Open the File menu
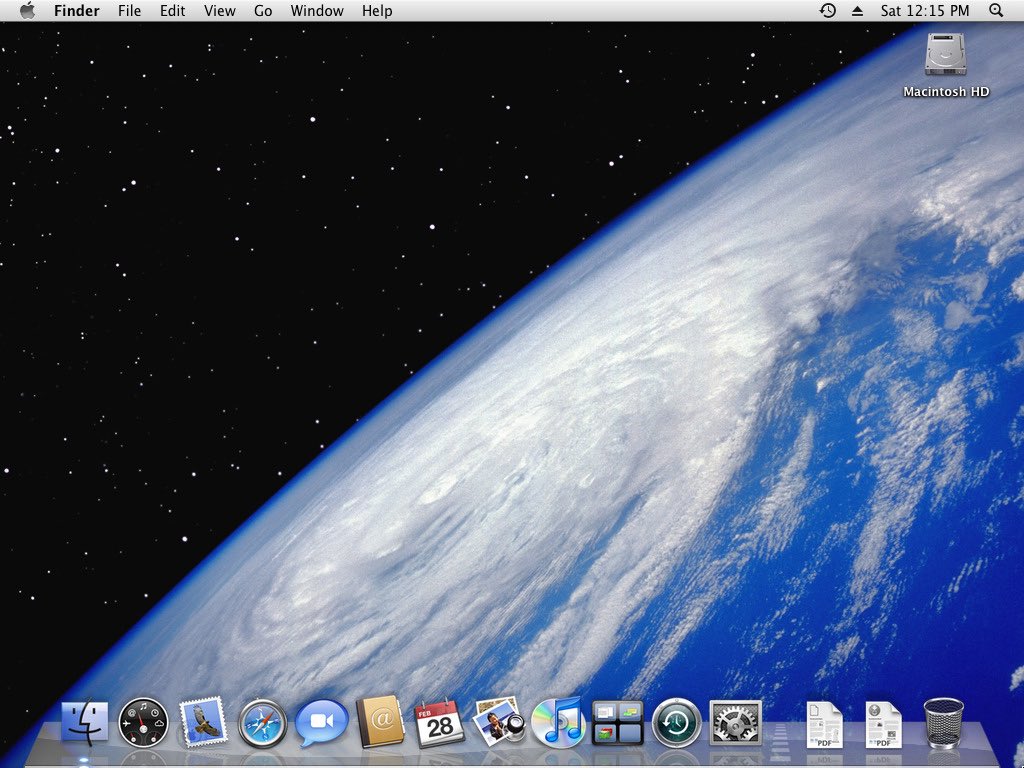The width and height of the screenshot is (1024, 768). pyautogui.click(x=129, y=11)
